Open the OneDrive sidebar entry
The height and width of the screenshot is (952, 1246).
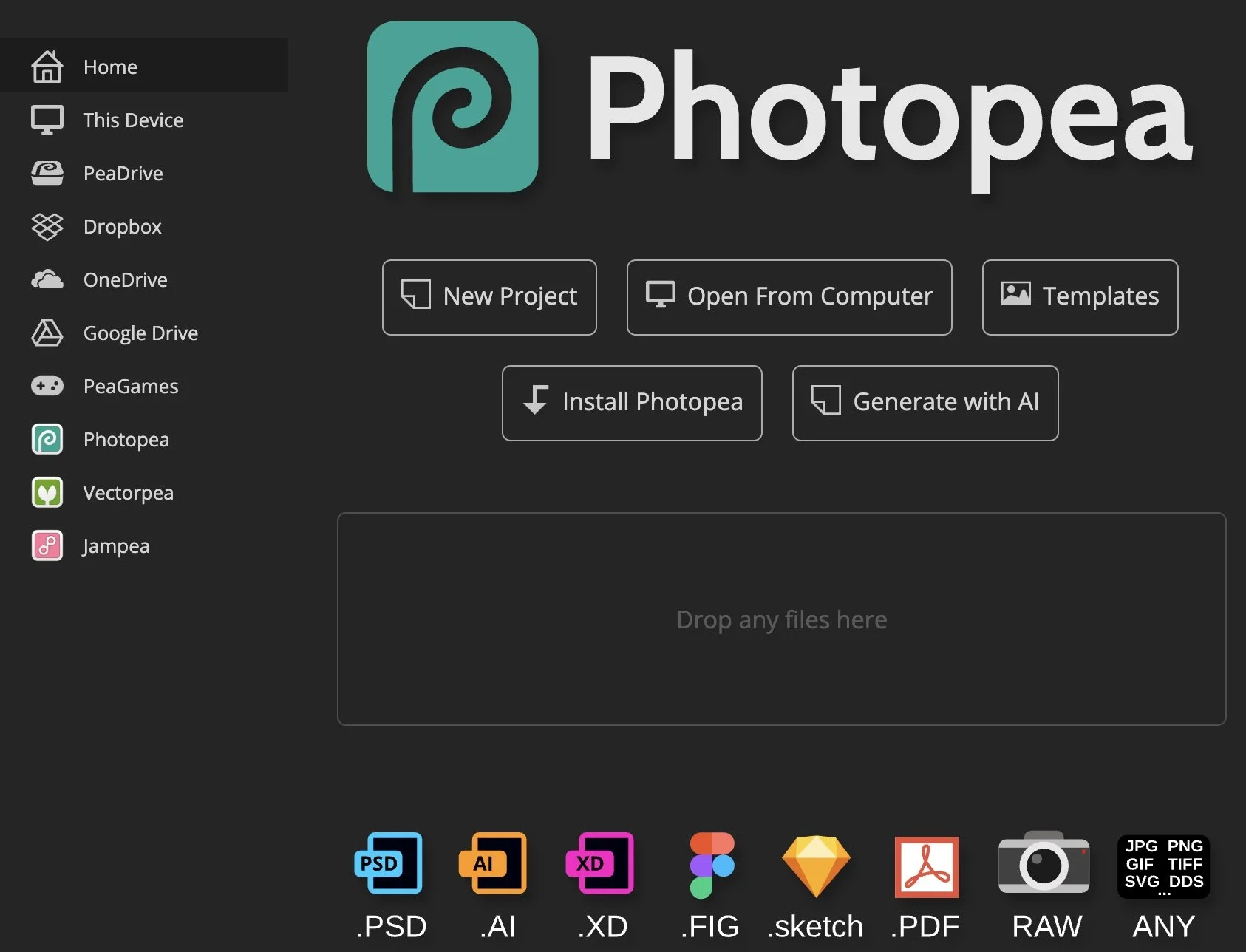pyautogui.click(x=144, y=279)
